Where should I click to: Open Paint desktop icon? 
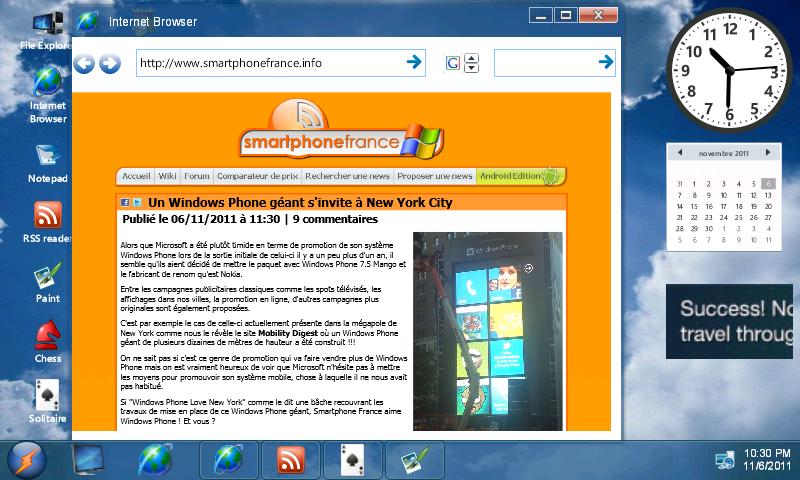[47, 283]
